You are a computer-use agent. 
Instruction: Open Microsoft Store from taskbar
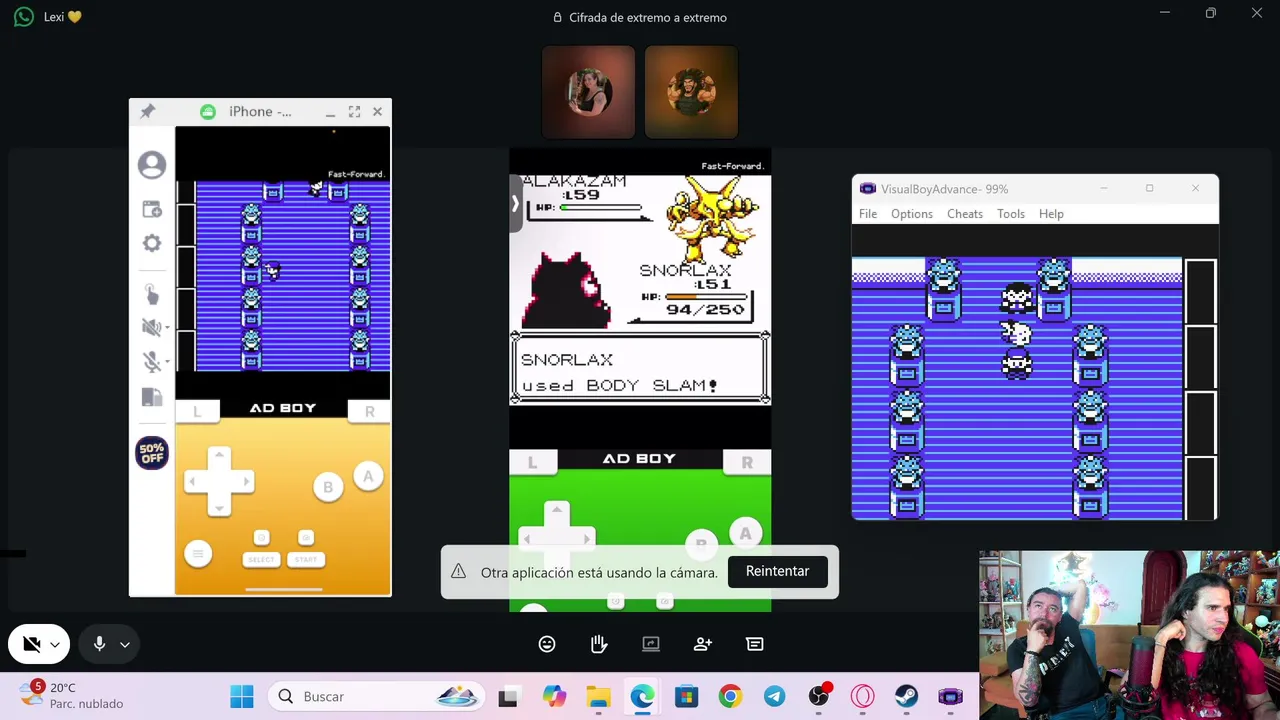(686, 697)
